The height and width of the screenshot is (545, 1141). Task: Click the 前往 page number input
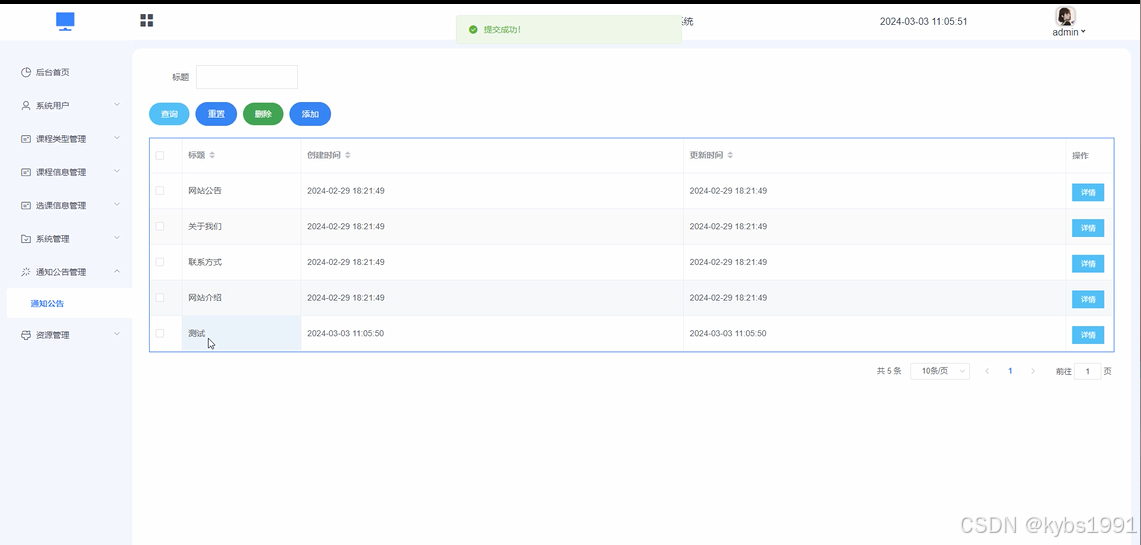1088,371
